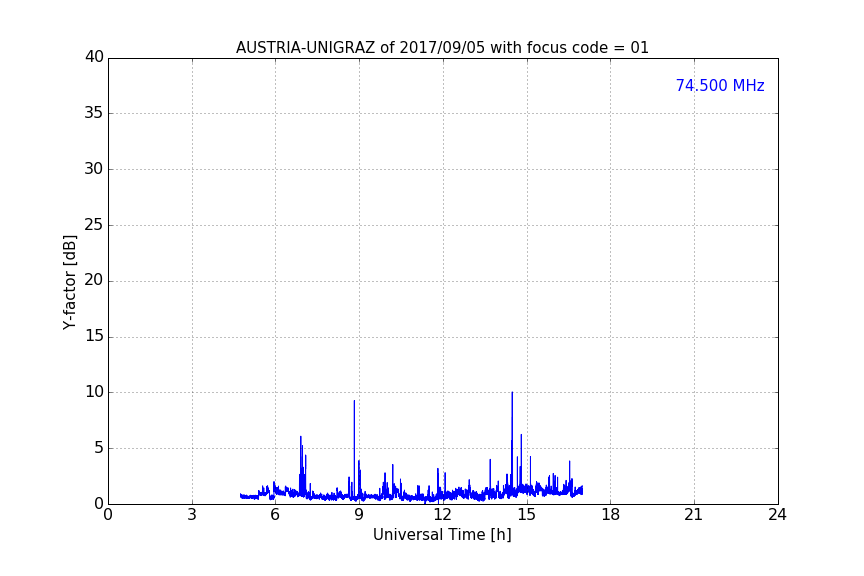Click the 'Universal Time [h]' axis label
This screenshot has height=576, width=864.
[442, 535]
